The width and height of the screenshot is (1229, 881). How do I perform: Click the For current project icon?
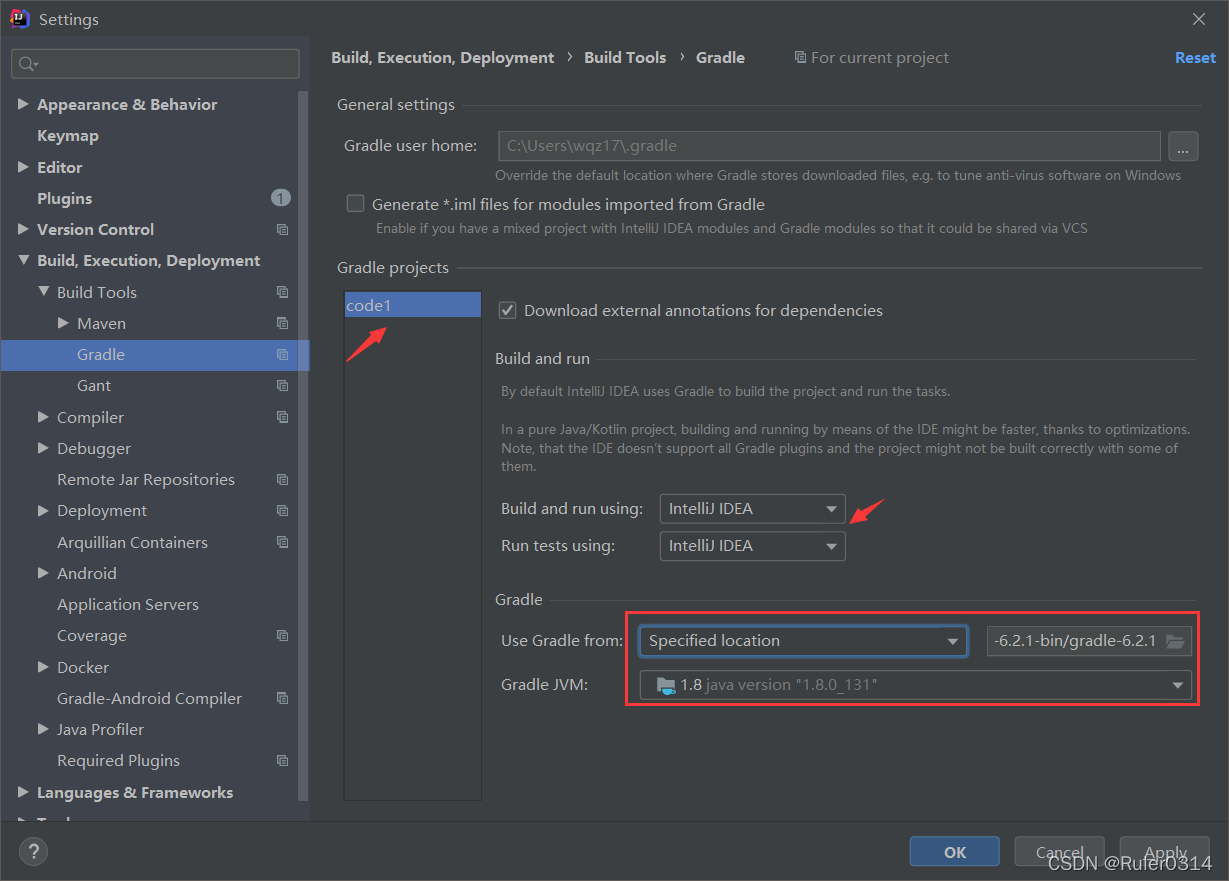pyautogui.click(x=800, y=58)
